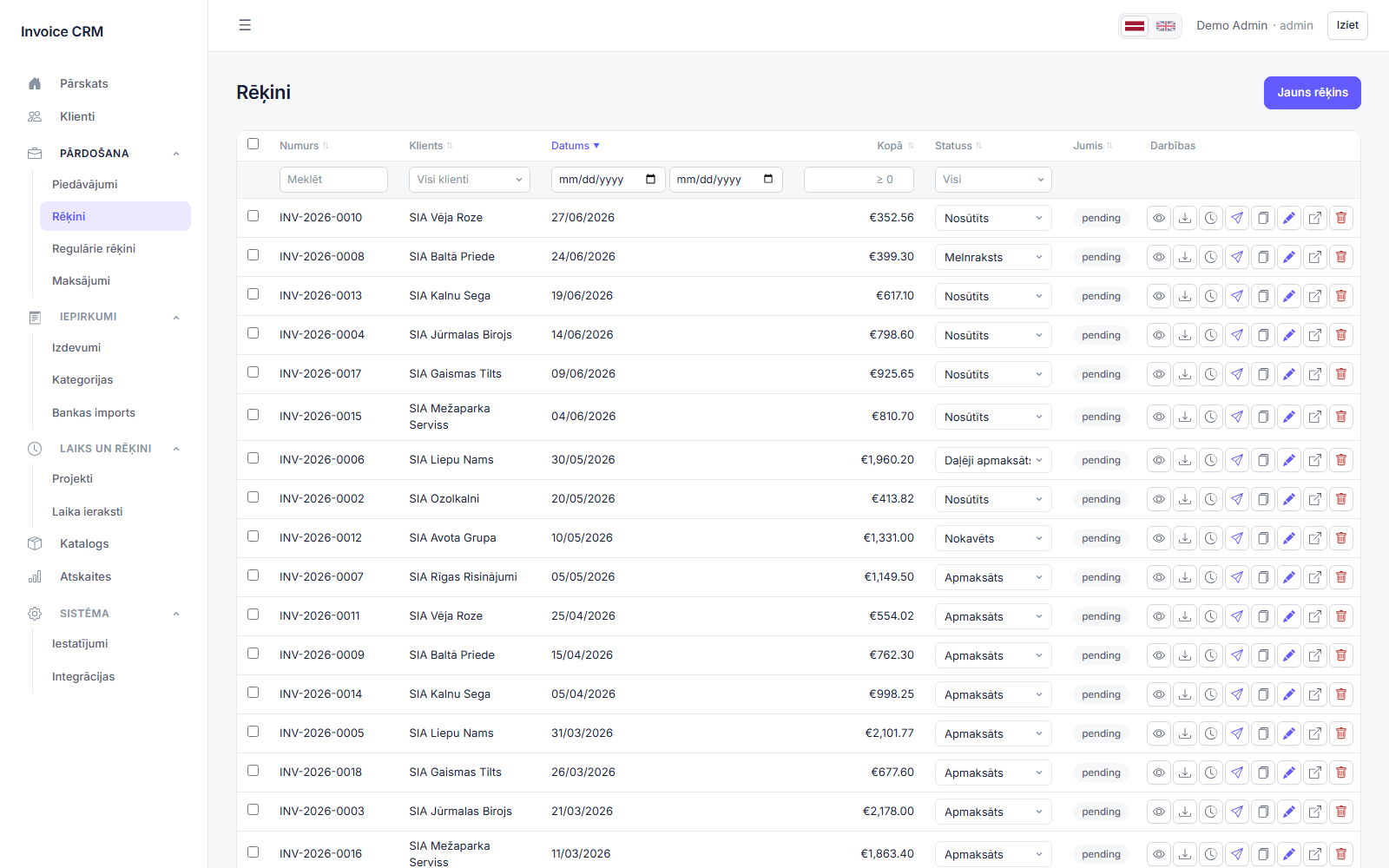The height and width of the screenshot is (868, 1389).
Task: Collapse the SISTĒMA sidebar section
Action: pyautogui.click(x=104, y=614)
